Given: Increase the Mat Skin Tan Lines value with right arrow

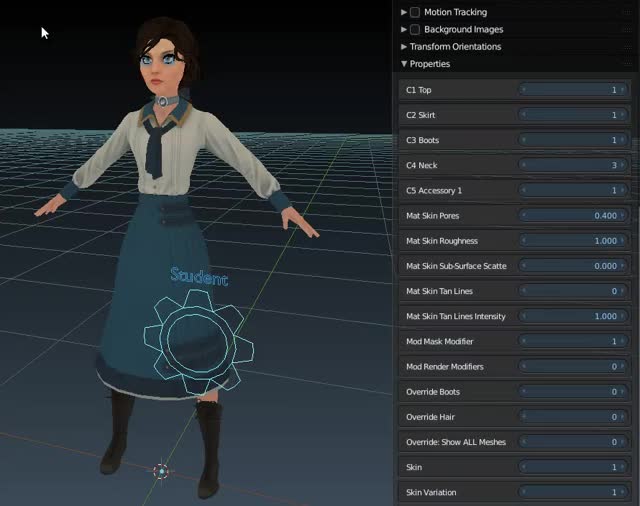Looking at the screenshot, I should point(622,291).
